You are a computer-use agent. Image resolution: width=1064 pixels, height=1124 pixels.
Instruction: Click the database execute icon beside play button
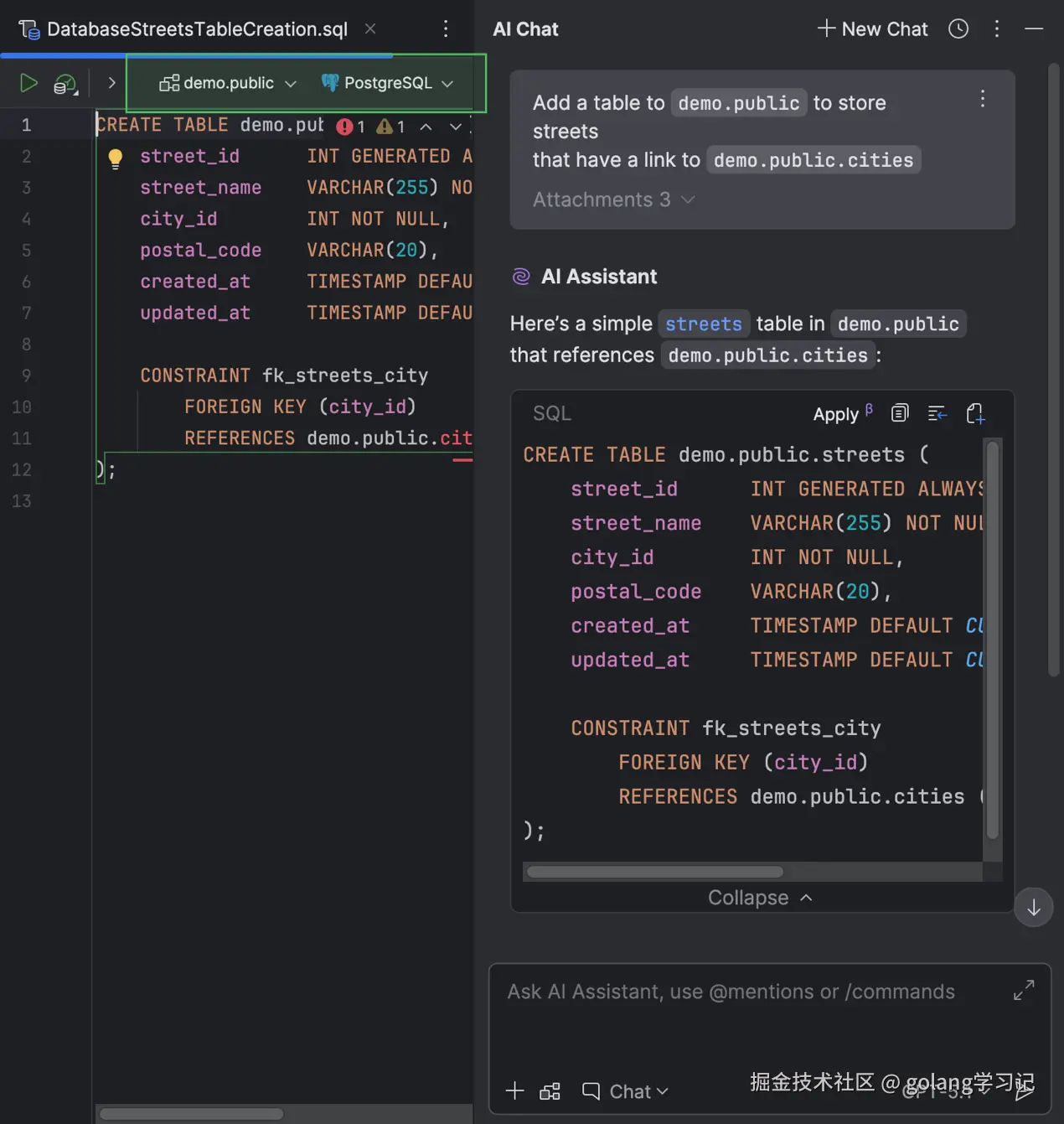[65, 83]
